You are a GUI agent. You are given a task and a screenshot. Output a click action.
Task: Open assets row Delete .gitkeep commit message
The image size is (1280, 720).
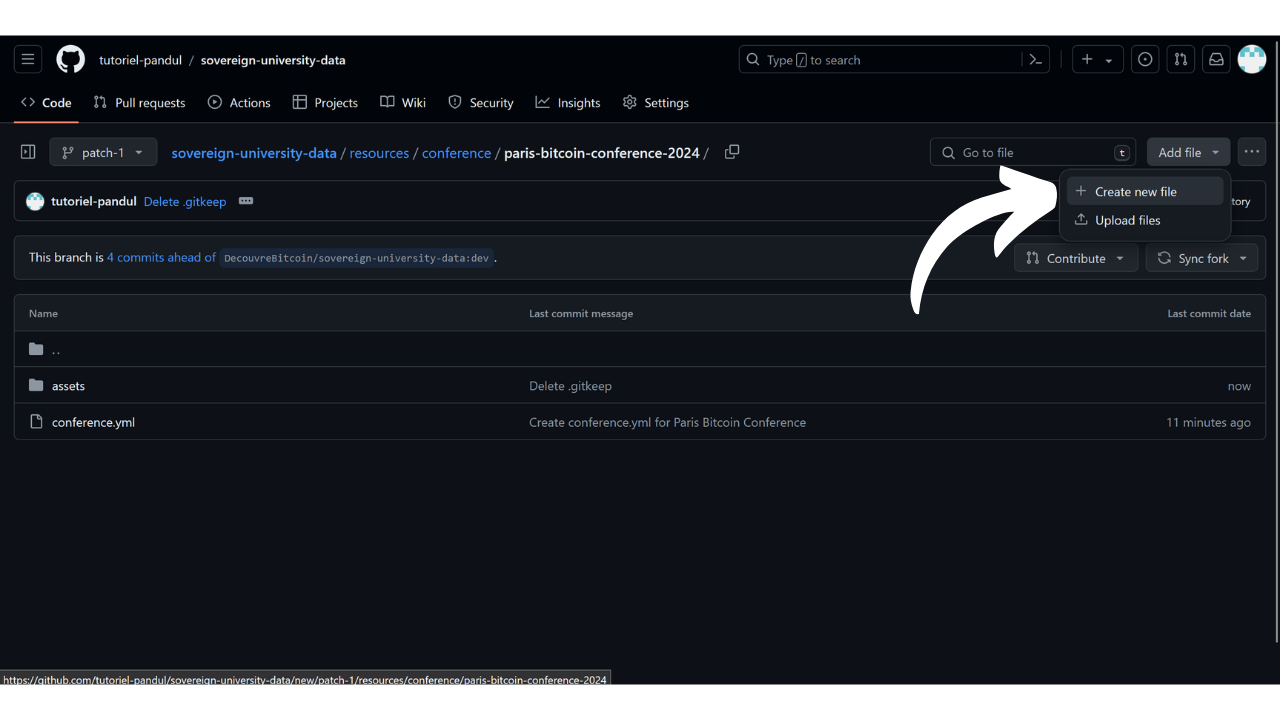(x=570, y=386)
